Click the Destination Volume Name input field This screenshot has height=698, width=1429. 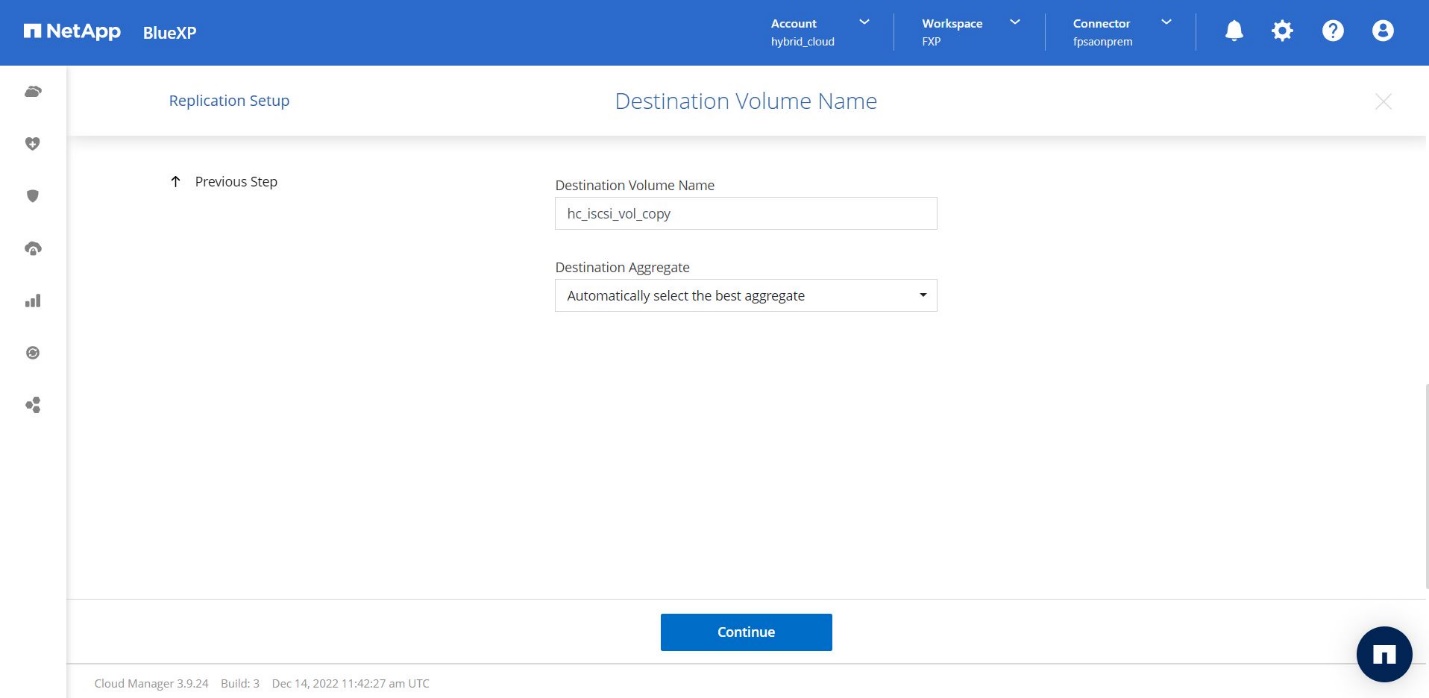[x=746, y=214]
